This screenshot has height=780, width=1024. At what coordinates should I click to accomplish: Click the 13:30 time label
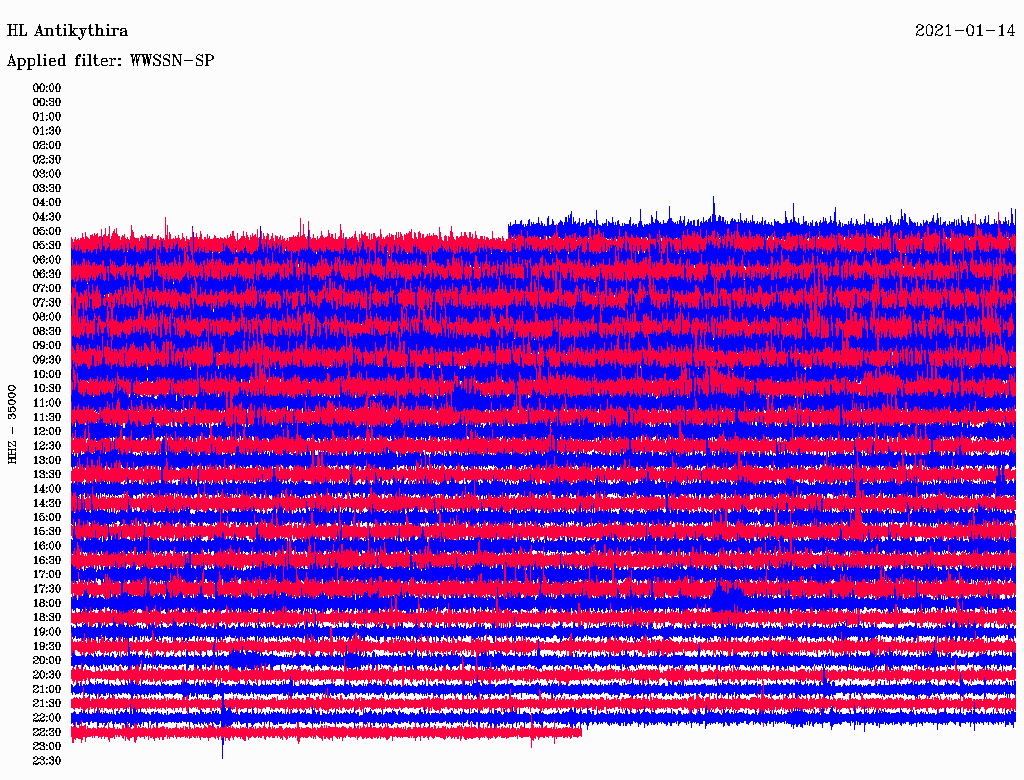(47, 474)
